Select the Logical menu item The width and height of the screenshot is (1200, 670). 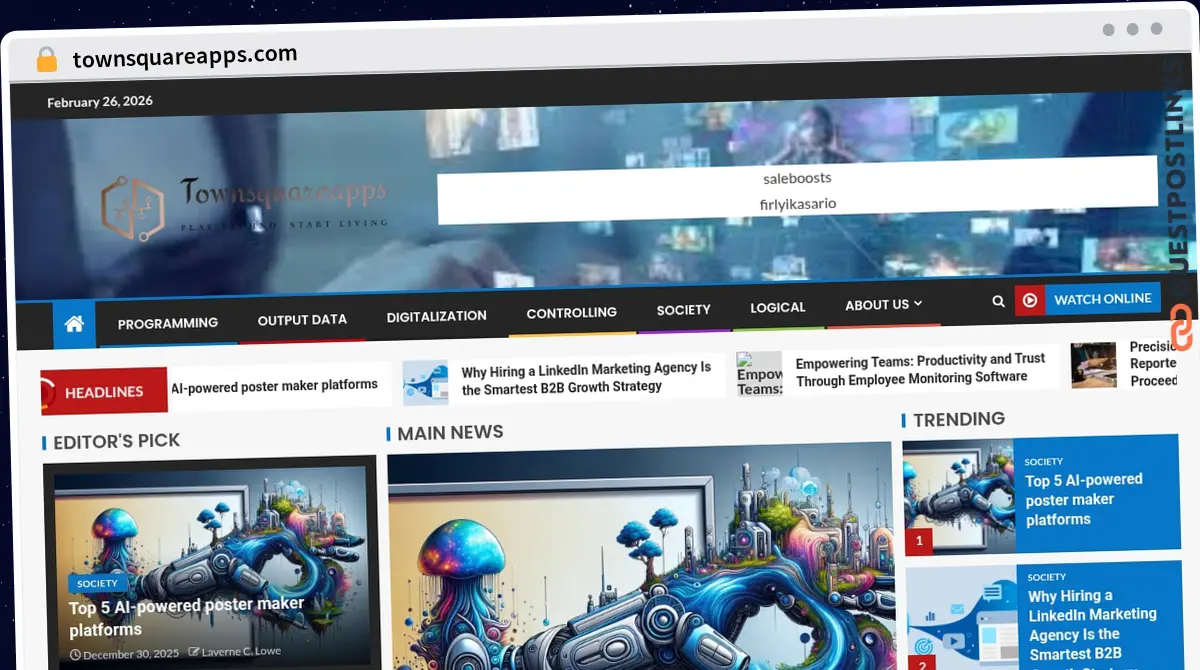pos(778,307)
